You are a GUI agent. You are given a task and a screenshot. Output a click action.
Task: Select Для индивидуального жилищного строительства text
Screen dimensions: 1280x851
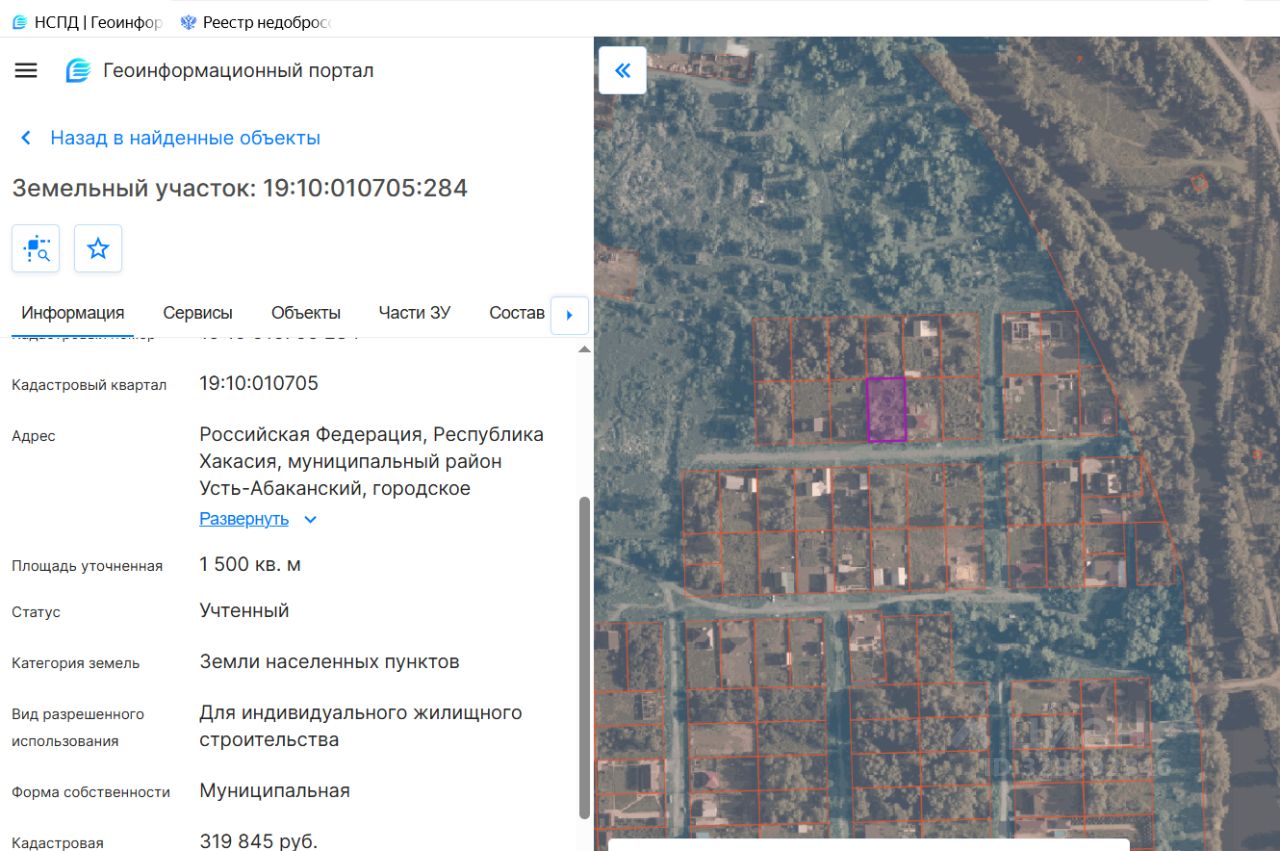[361, 726]
